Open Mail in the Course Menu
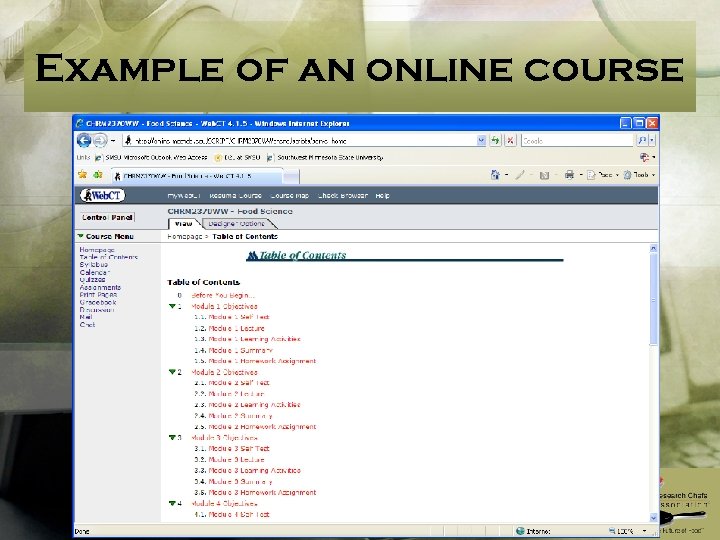The height and width of the screenshot is (540, 720). (86, 317)
